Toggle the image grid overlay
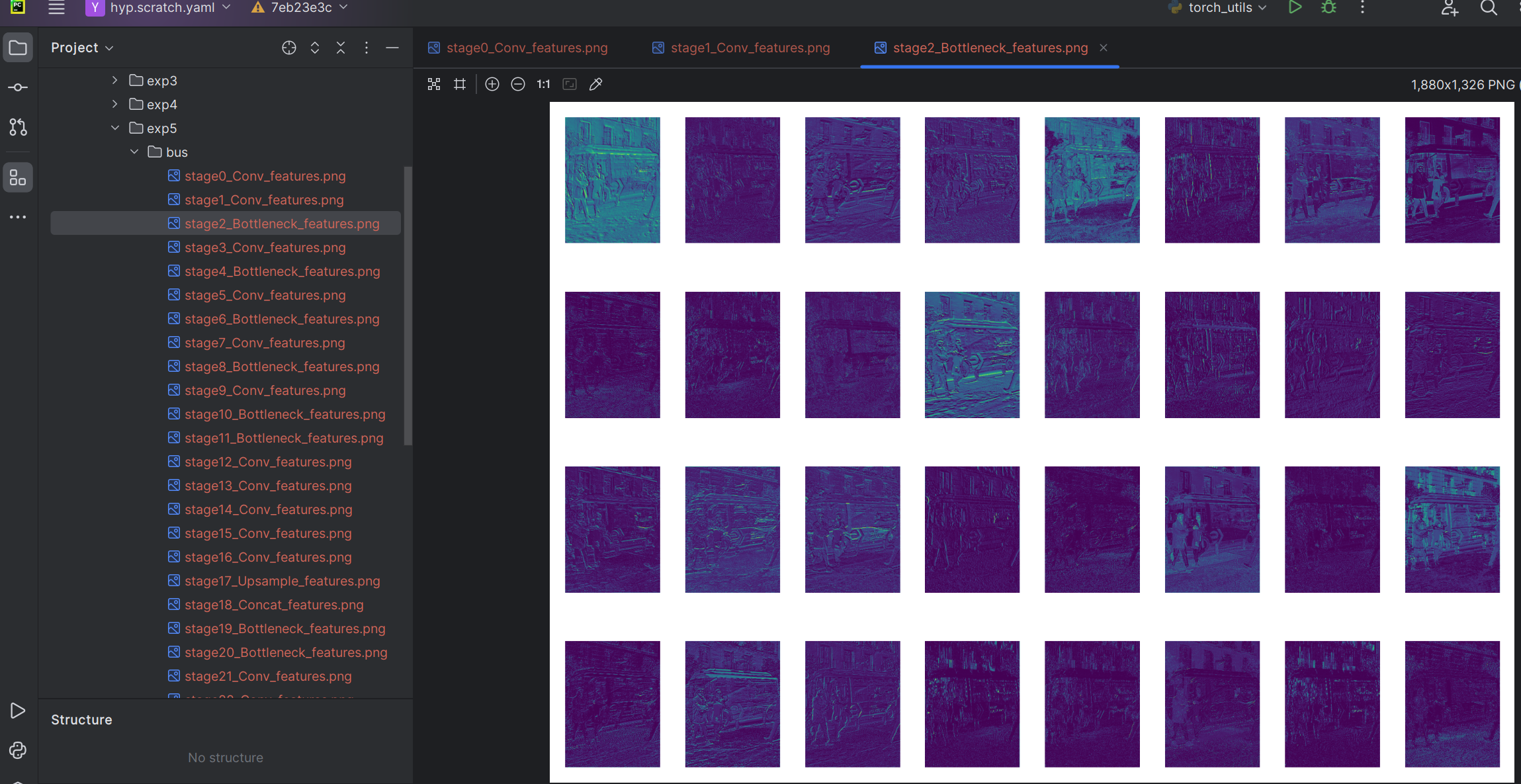Screen dimensions: 1521x784 [460, 84]
